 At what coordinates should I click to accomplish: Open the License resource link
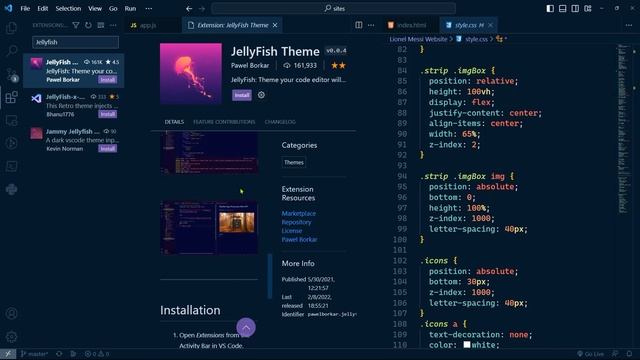click(292, 231)
